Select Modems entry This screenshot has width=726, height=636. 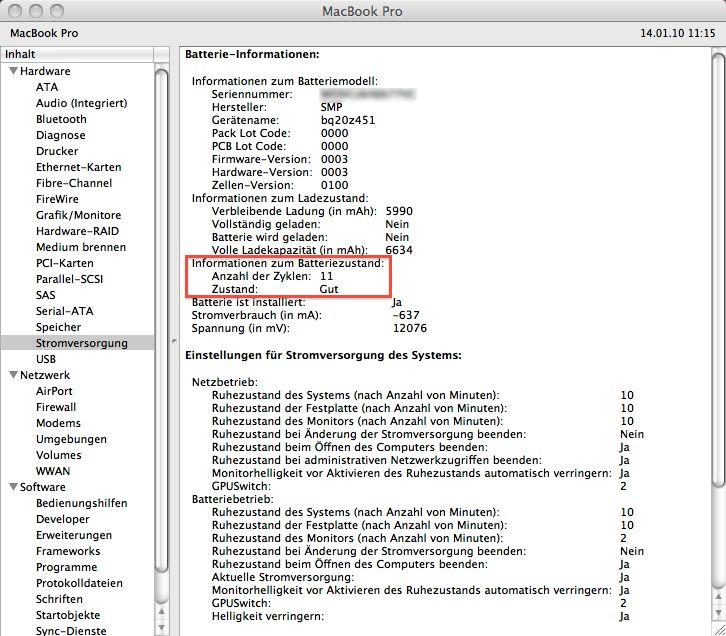[x=58, y=423]
